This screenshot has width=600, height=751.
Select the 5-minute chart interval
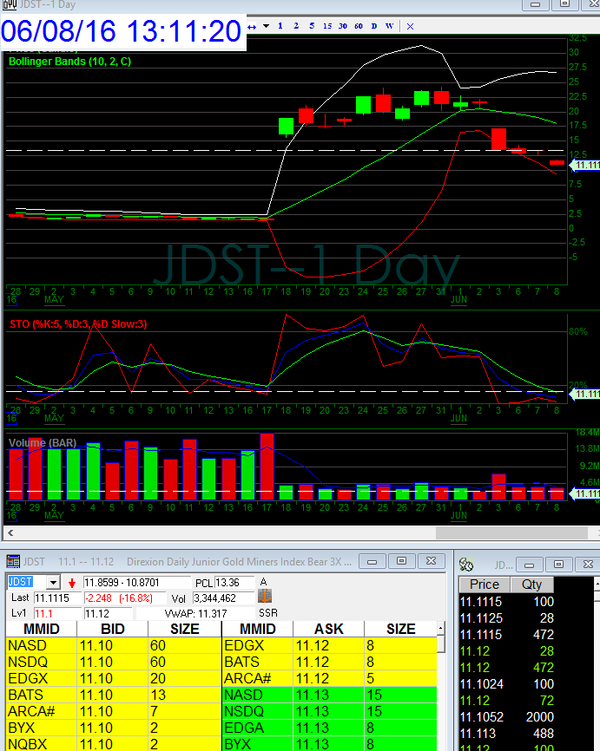point(312,26)
